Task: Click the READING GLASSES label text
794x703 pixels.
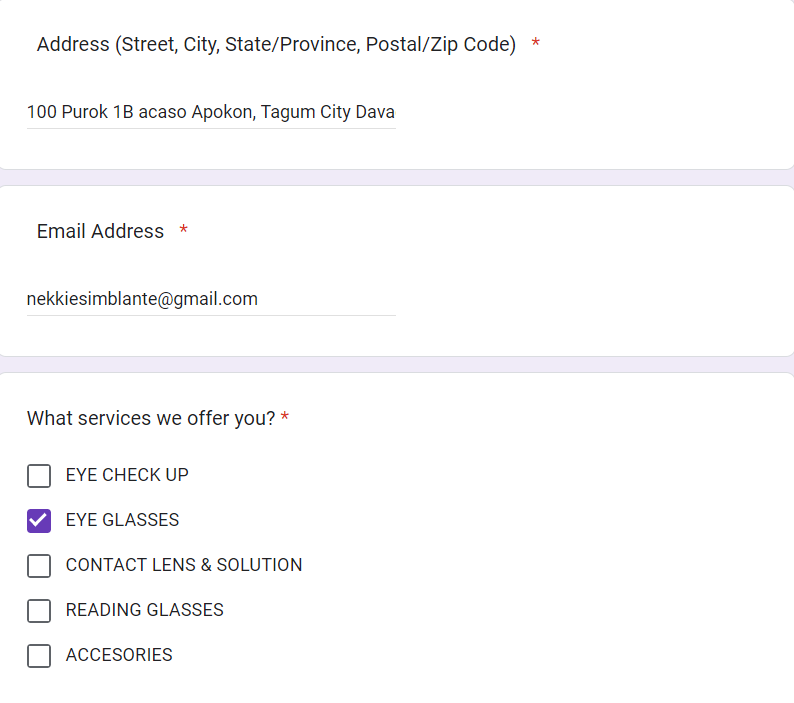Action: click(145, 610)
